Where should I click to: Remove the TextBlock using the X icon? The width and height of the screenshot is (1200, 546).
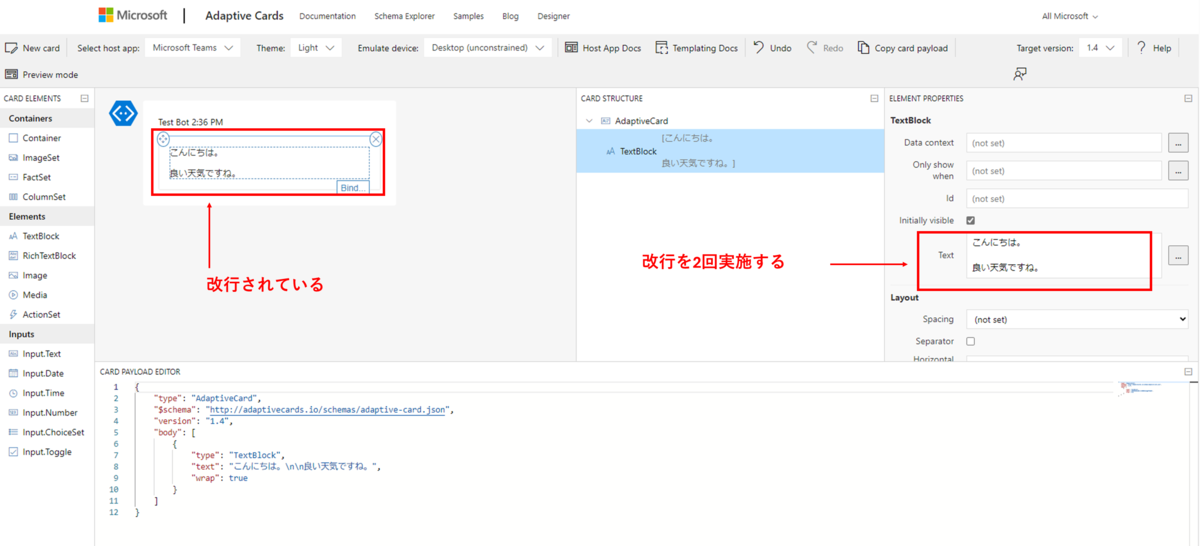click(376, 139)
